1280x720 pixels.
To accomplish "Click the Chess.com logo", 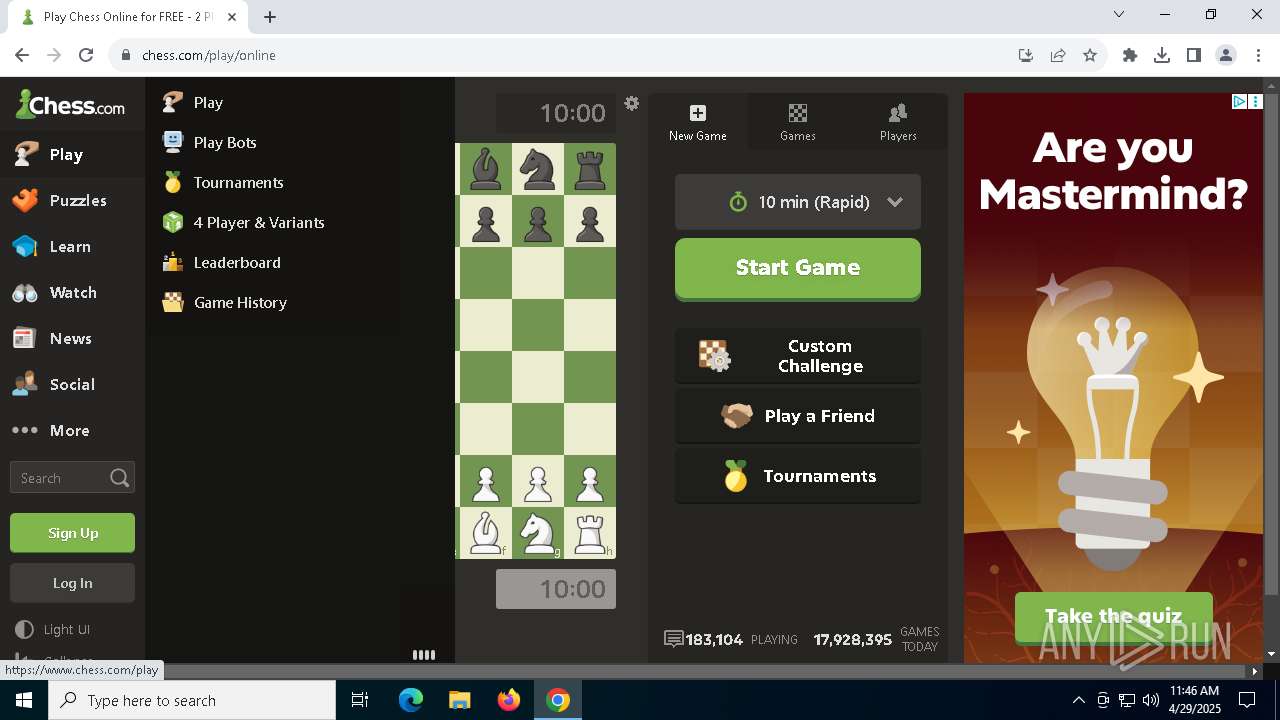I will [70, 105].
